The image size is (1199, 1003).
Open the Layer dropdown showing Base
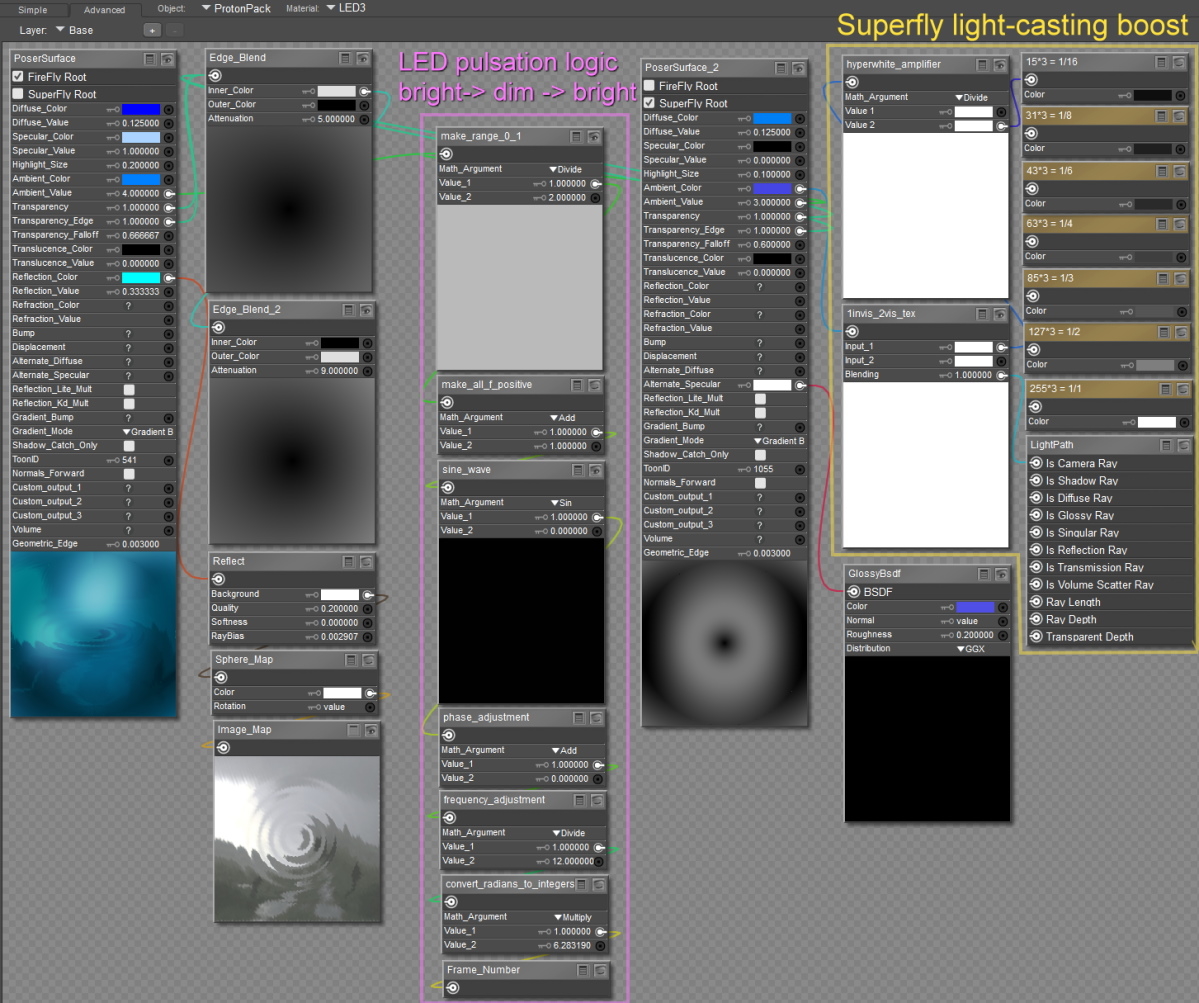(x=74, y=31)
